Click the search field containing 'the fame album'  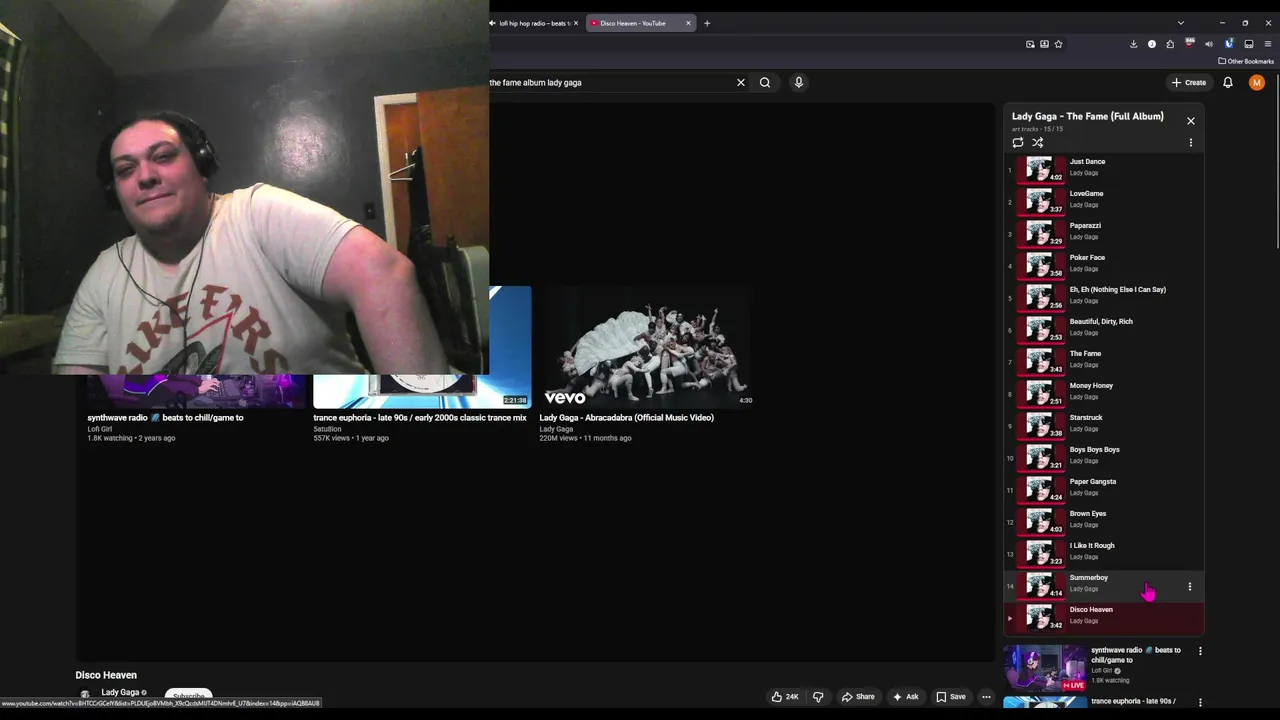(x=610, y=83)
